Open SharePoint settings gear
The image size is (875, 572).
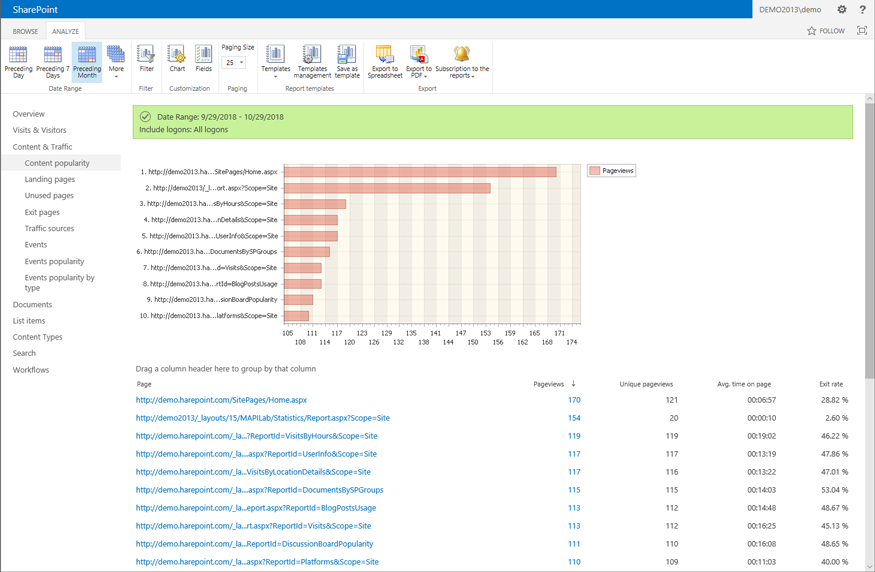coord(842,10)
